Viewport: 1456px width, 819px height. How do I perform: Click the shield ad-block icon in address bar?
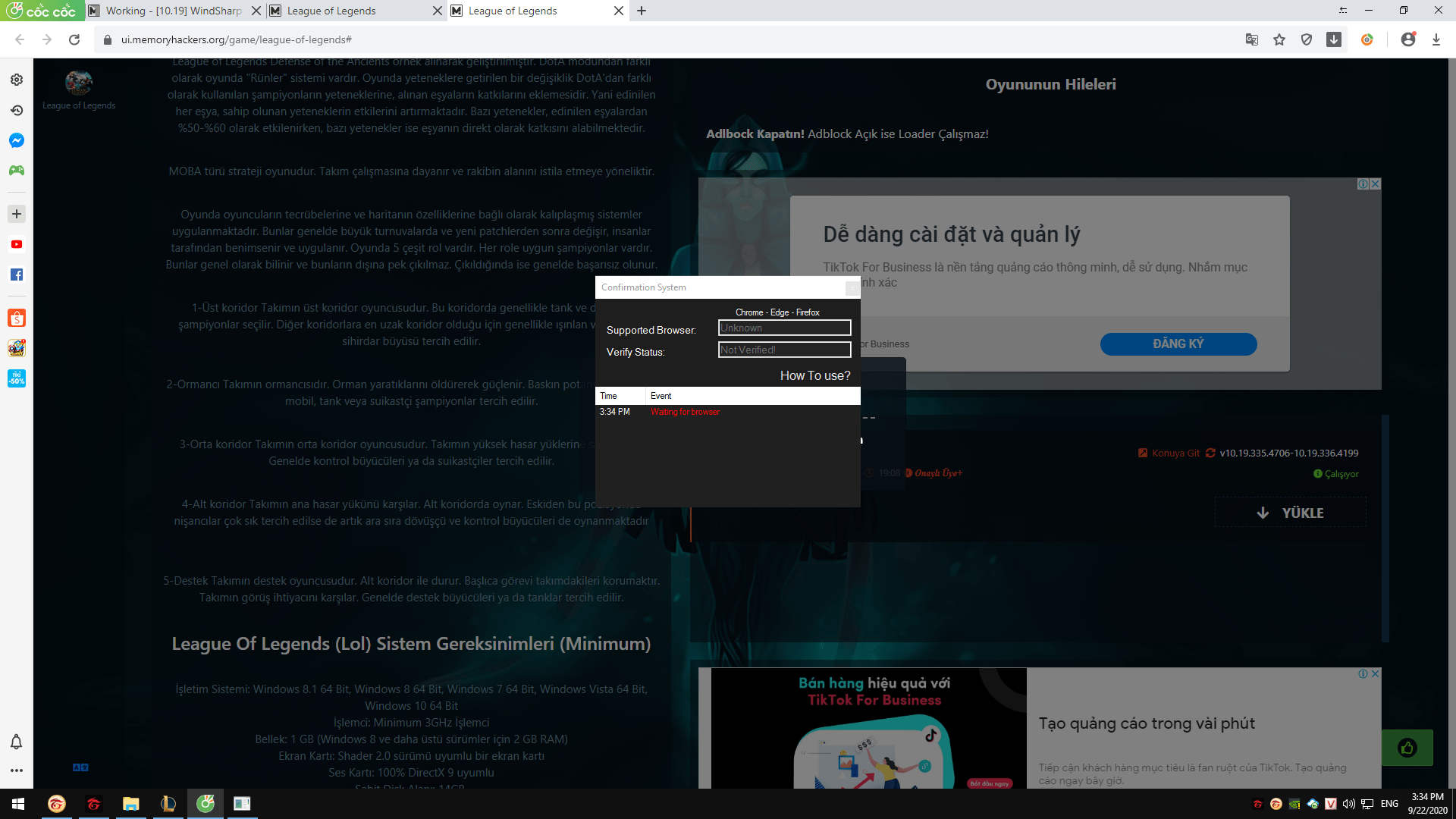pos(1307,39)
